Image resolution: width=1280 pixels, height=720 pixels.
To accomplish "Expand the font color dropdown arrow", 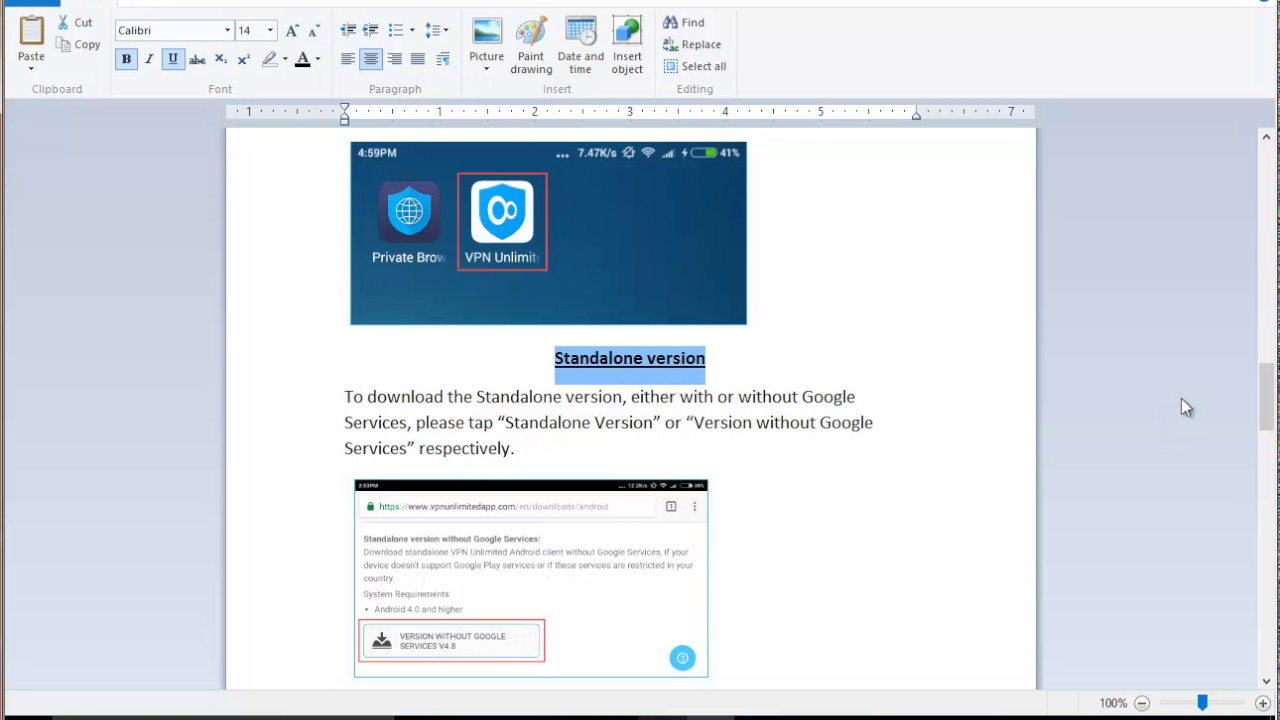I will click(x=318, y=59).
